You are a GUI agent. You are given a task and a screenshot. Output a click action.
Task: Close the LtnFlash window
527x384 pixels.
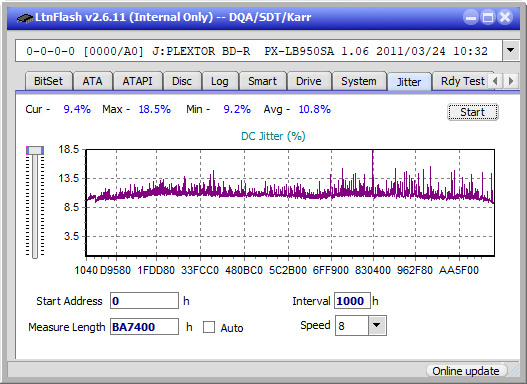pyautogui.click(x=505, y=17)
